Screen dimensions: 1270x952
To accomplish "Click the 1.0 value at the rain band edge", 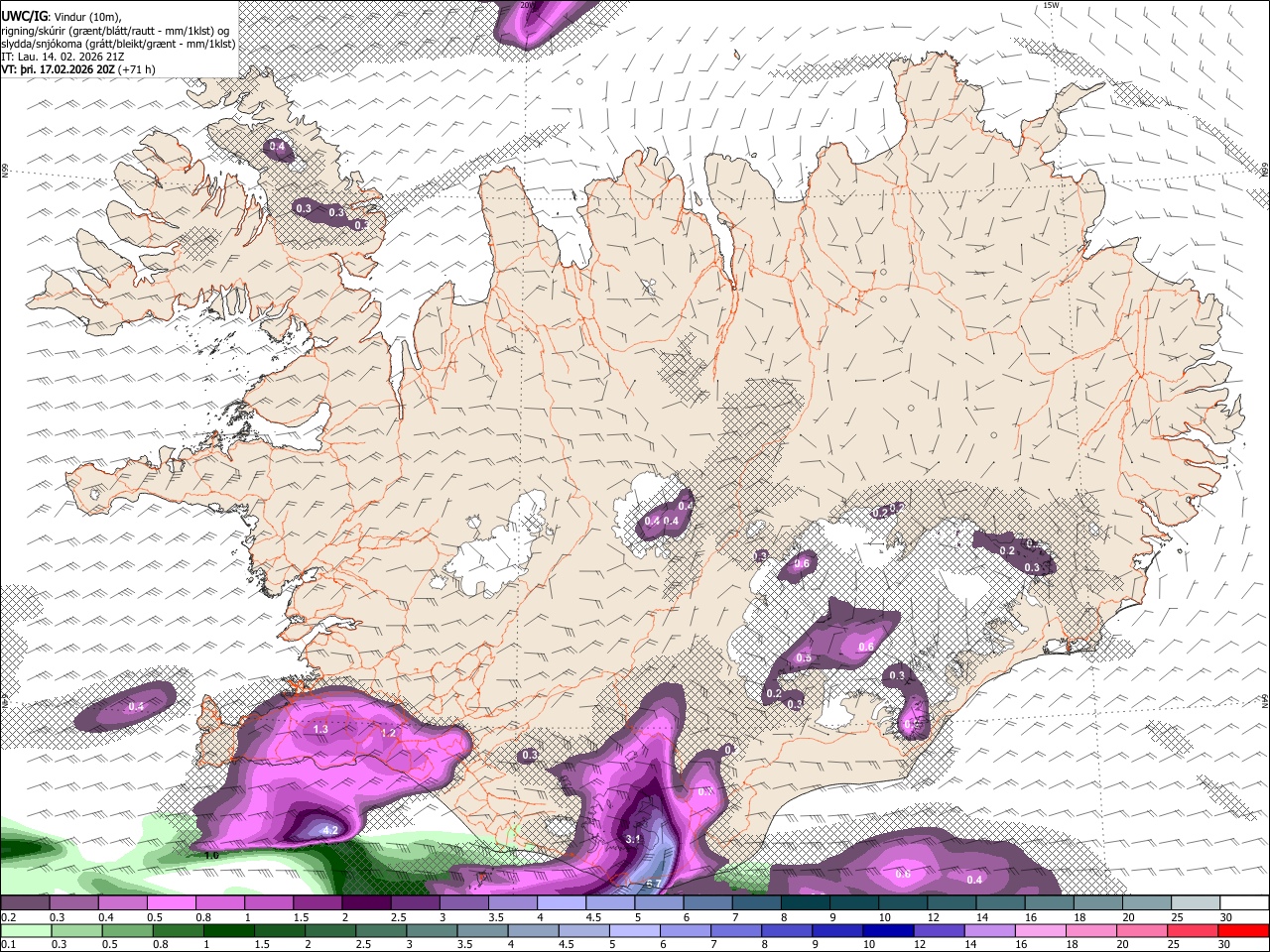I will tap(211, 855).
